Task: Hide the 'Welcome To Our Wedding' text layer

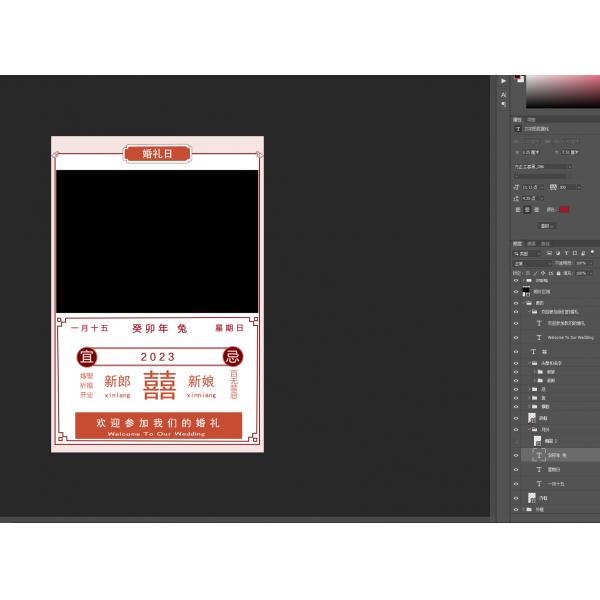Action: (x=516, y=338)
